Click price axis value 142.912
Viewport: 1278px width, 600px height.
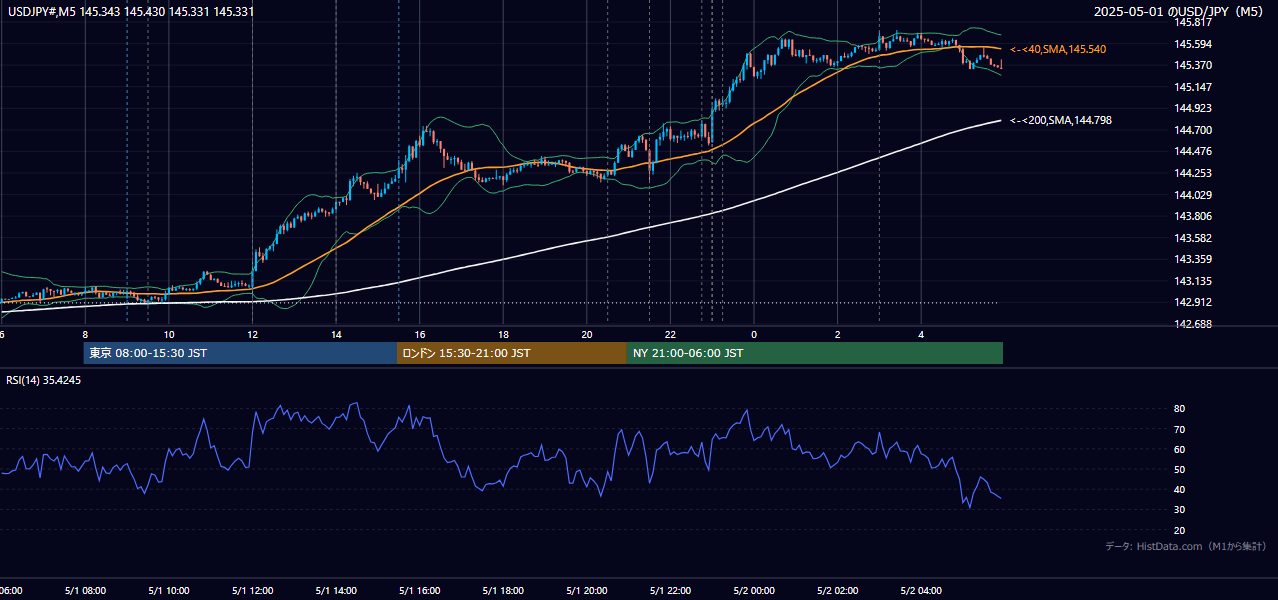1192,302
